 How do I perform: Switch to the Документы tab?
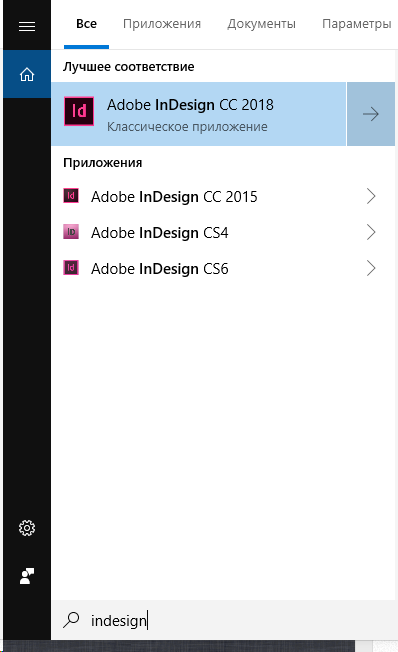click(x=261, y=24)
